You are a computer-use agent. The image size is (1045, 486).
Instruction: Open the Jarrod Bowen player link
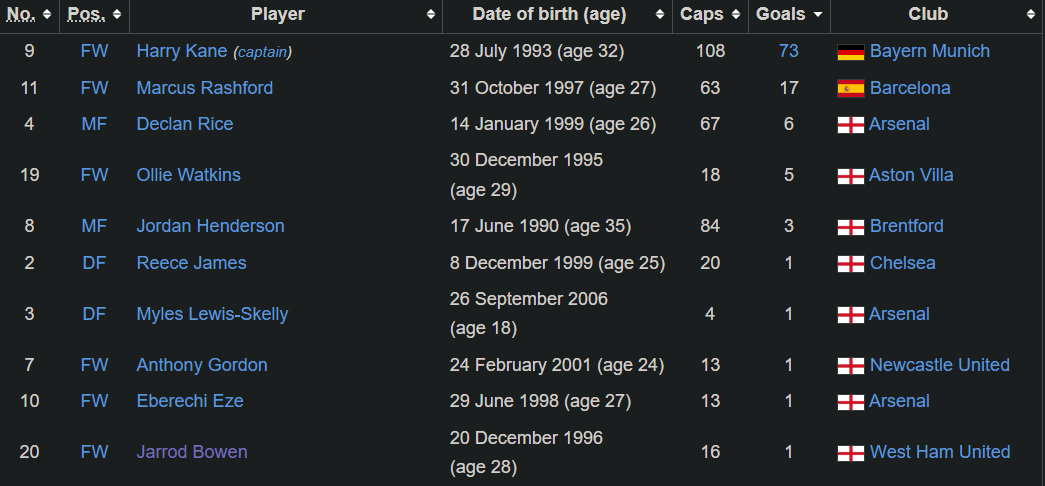(191, 452)
